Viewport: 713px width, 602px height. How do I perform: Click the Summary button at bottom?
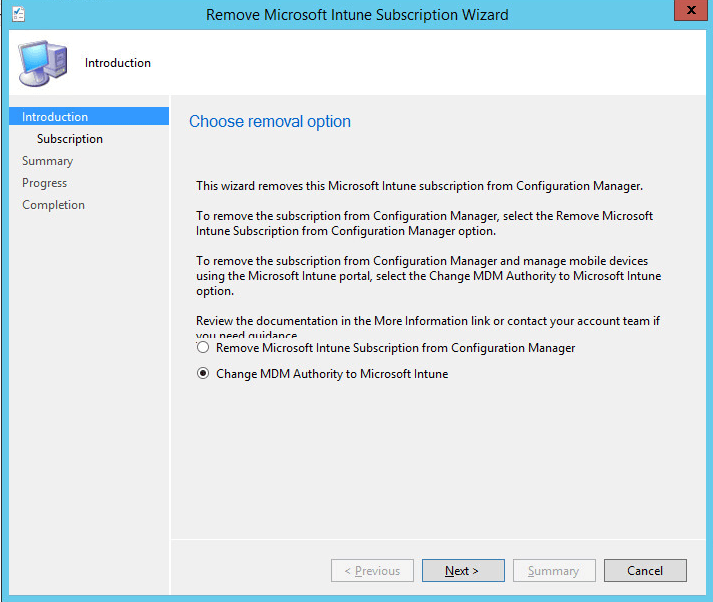pyautogui.click(x=554, y=570)
